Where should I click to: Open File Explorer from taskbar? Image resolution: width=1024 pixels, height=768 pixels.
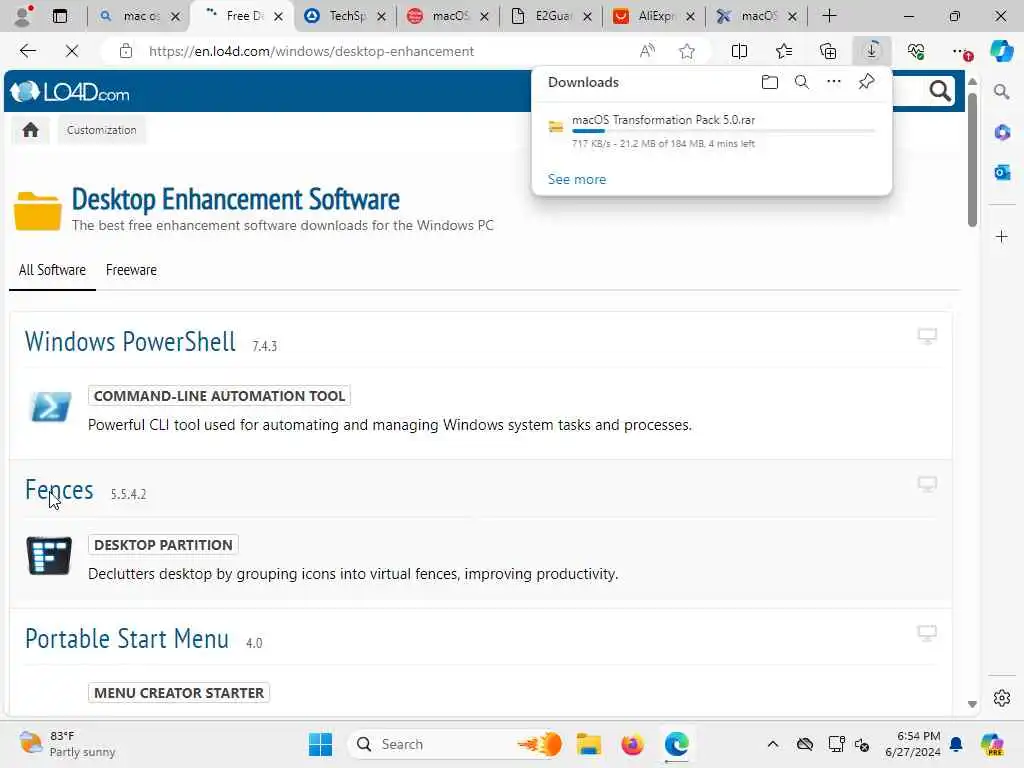pos(588,744)
